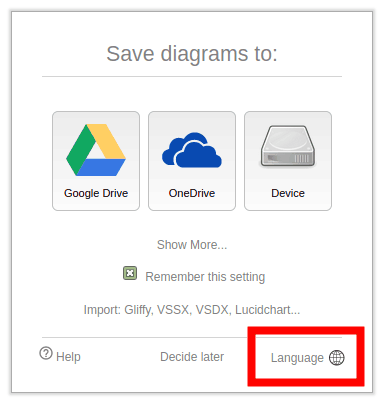Click the 'OneDrive' label text
This screenshot has height=410, width=386.
click(192, 193)
